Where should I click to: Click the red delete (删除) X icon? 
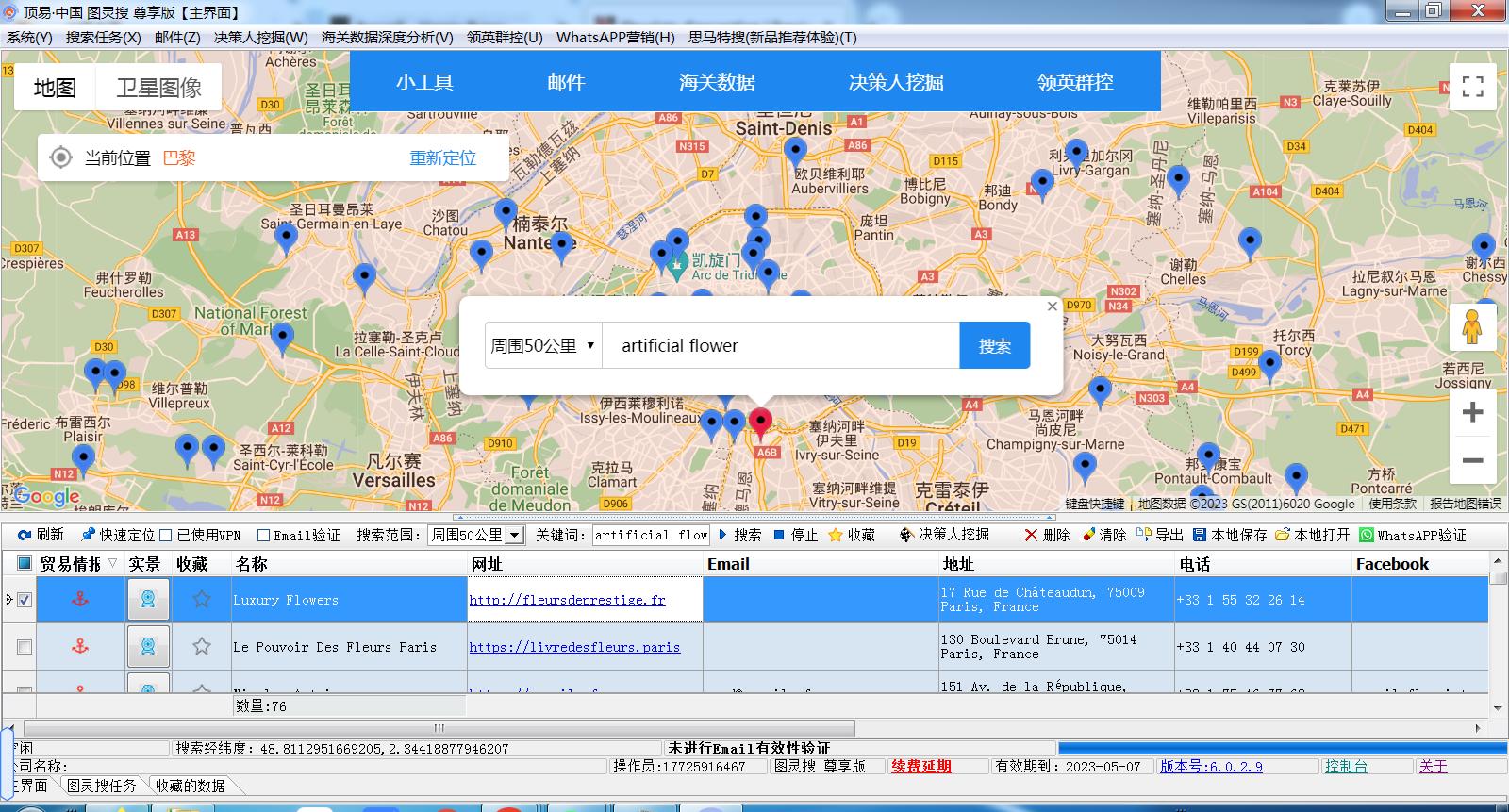pyautogui.click(x=1031, y=535)
